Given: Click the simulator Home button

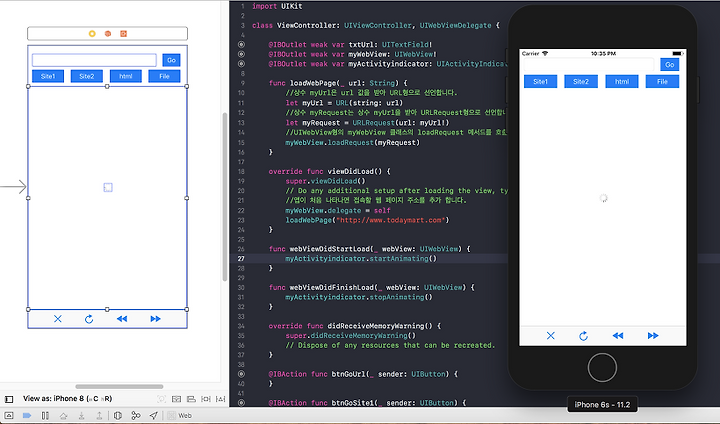Looking at the screenshot, I should (x=602, y=367).
